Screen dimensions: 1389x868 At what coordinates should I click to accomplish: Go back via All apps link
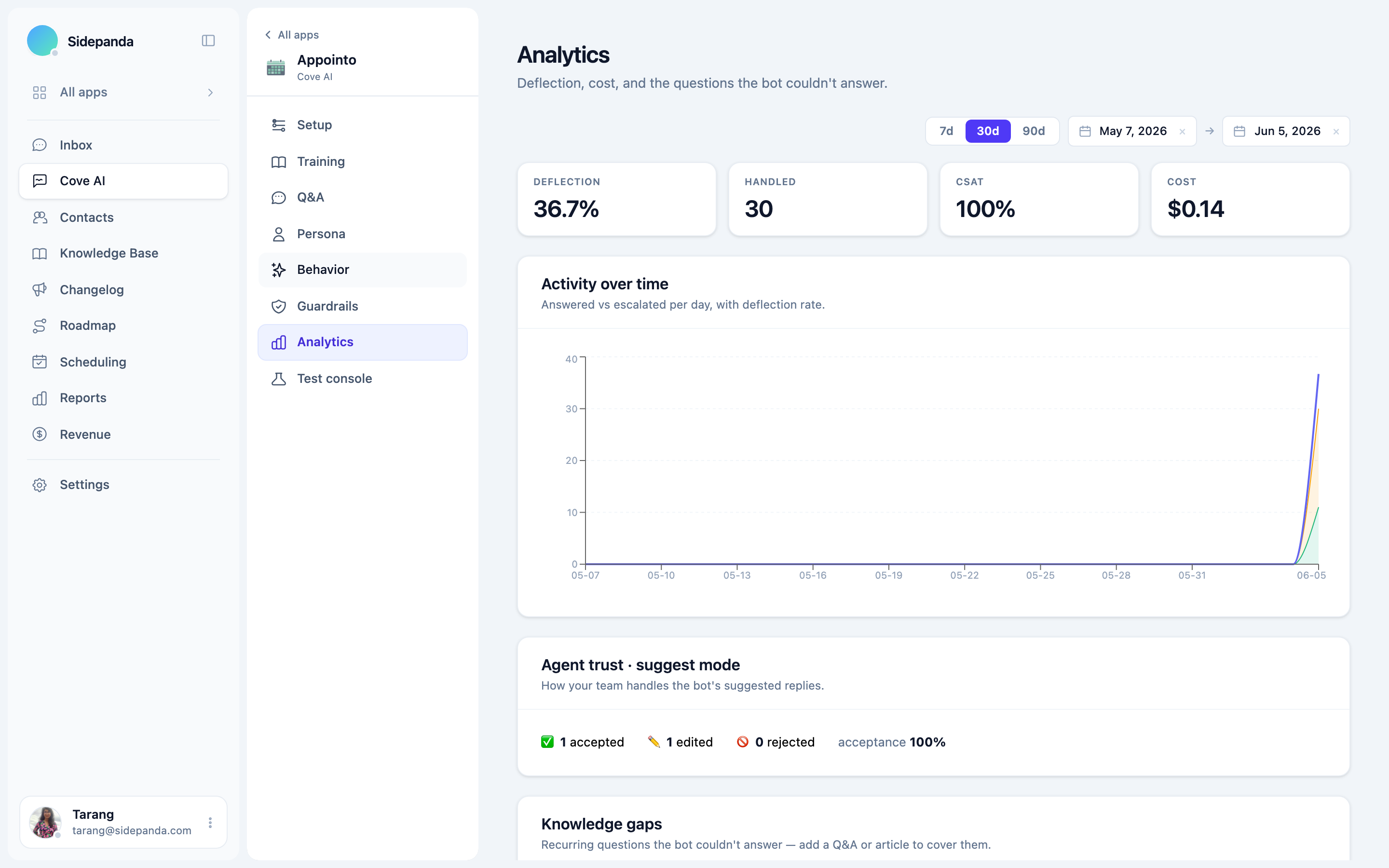tap(292, 35)
